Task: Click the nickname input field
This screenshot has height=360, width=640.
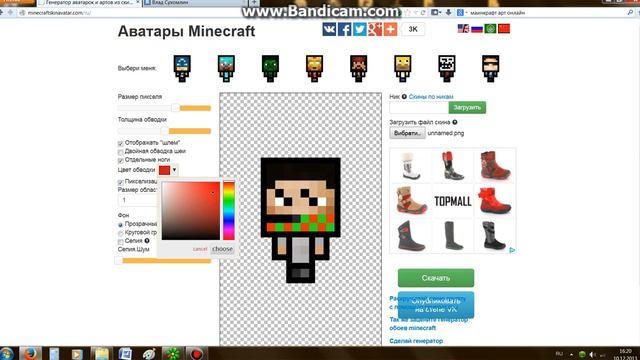Action: tap(419, 108)
